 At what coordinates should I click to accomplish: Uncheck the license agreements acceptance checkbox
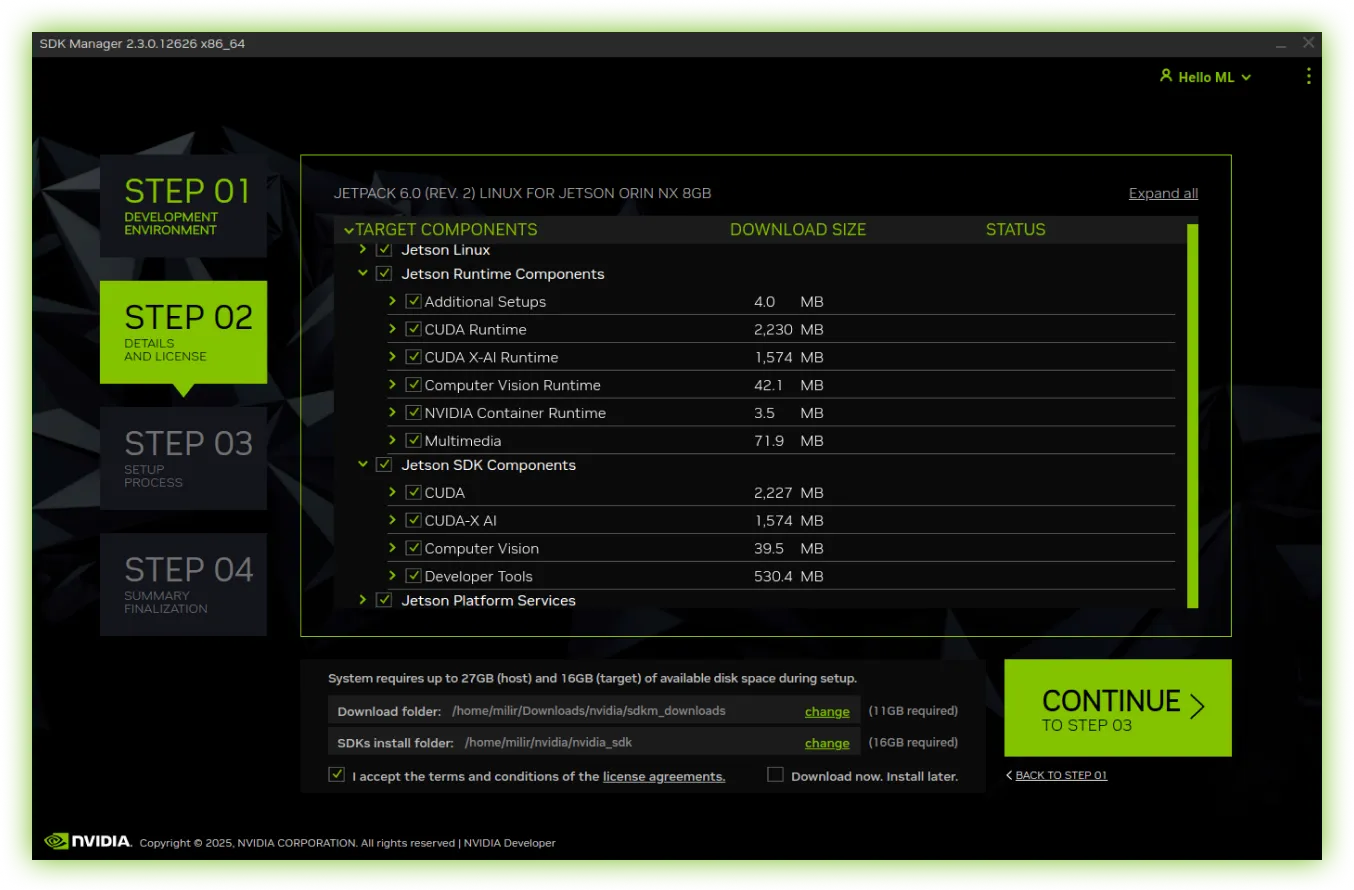pyautogui.click(x=337, y=775)
